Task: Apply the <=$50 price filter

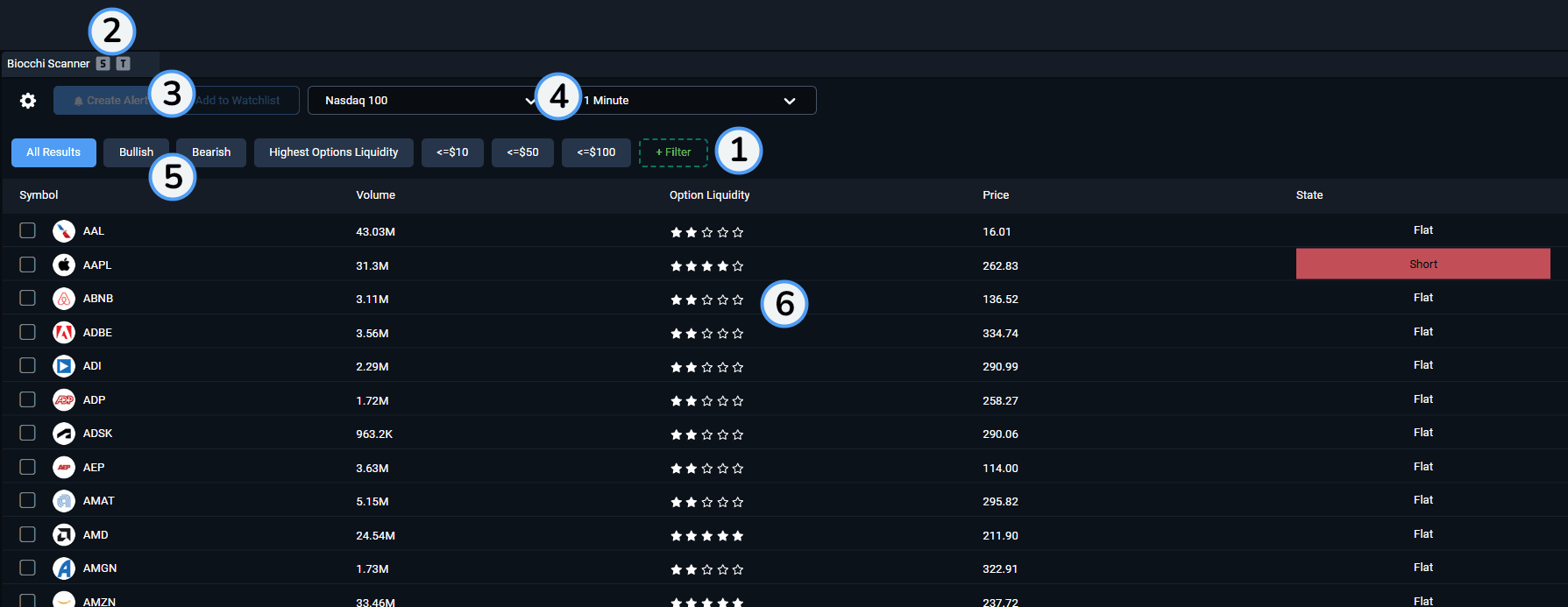Action: 522,152
